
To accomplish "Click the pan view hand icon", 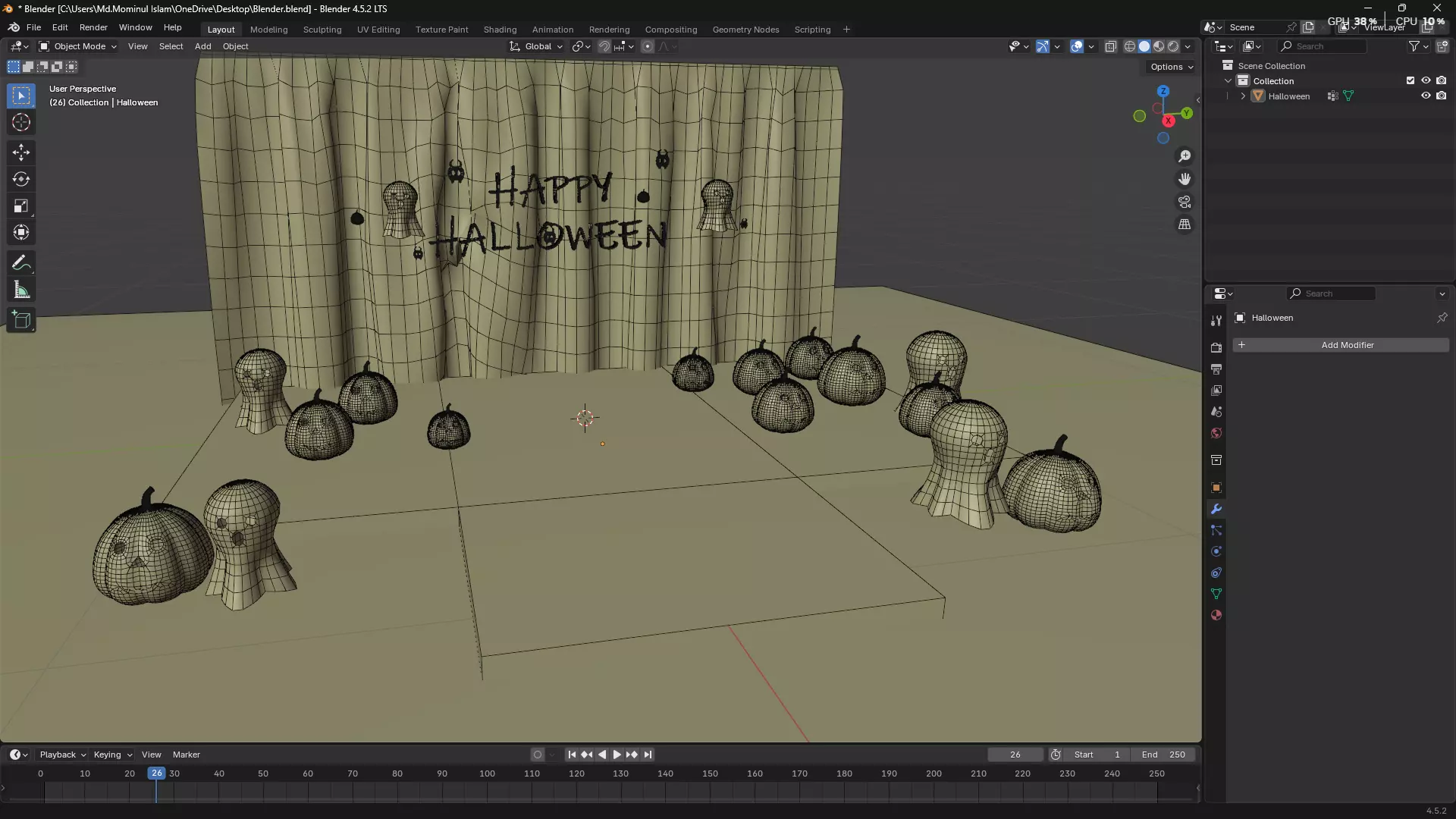I will (1185, 179).
